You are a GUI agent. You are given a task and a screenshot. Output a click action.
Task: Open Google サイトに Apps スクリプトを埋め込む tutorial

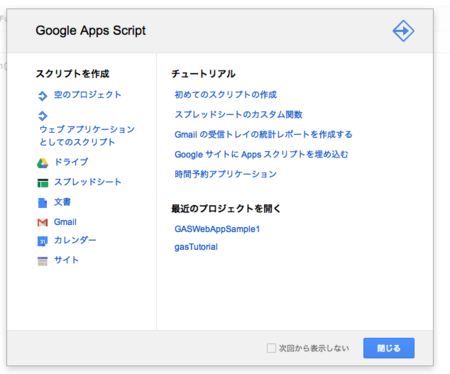point(261,155)
